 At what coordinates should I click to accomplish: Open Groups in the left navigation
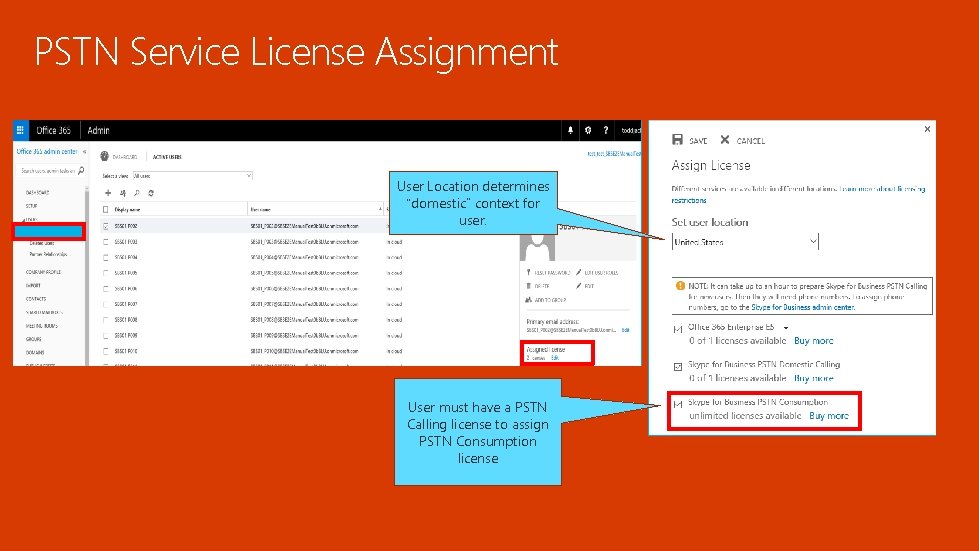34,339
